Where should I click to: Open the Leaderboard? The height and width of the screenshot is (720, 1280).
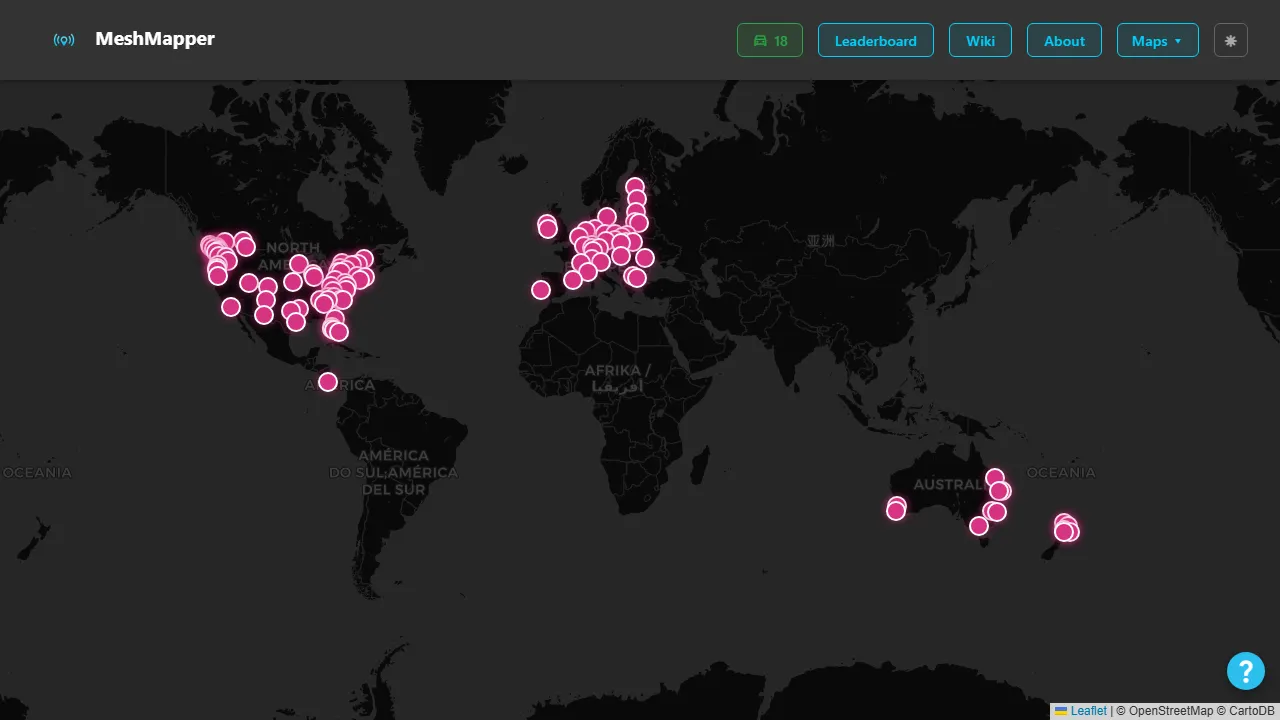pyautogui.click(x=876, y=41)
